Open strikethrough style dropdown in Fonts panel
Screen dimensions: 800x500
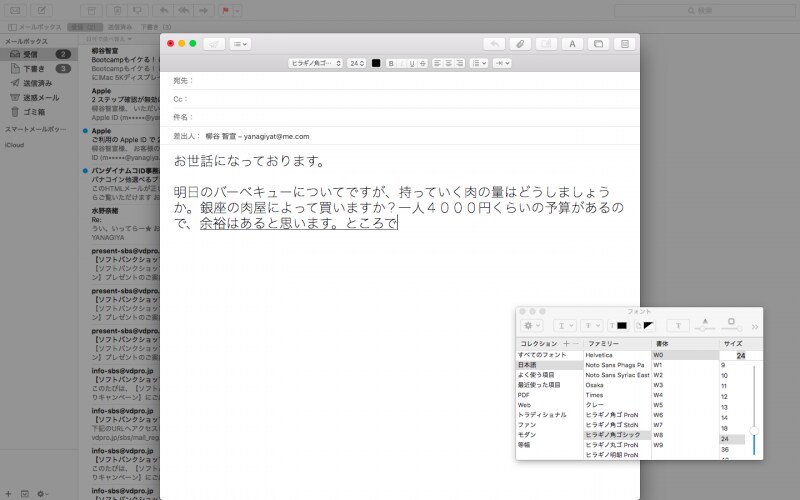(591, 326)
